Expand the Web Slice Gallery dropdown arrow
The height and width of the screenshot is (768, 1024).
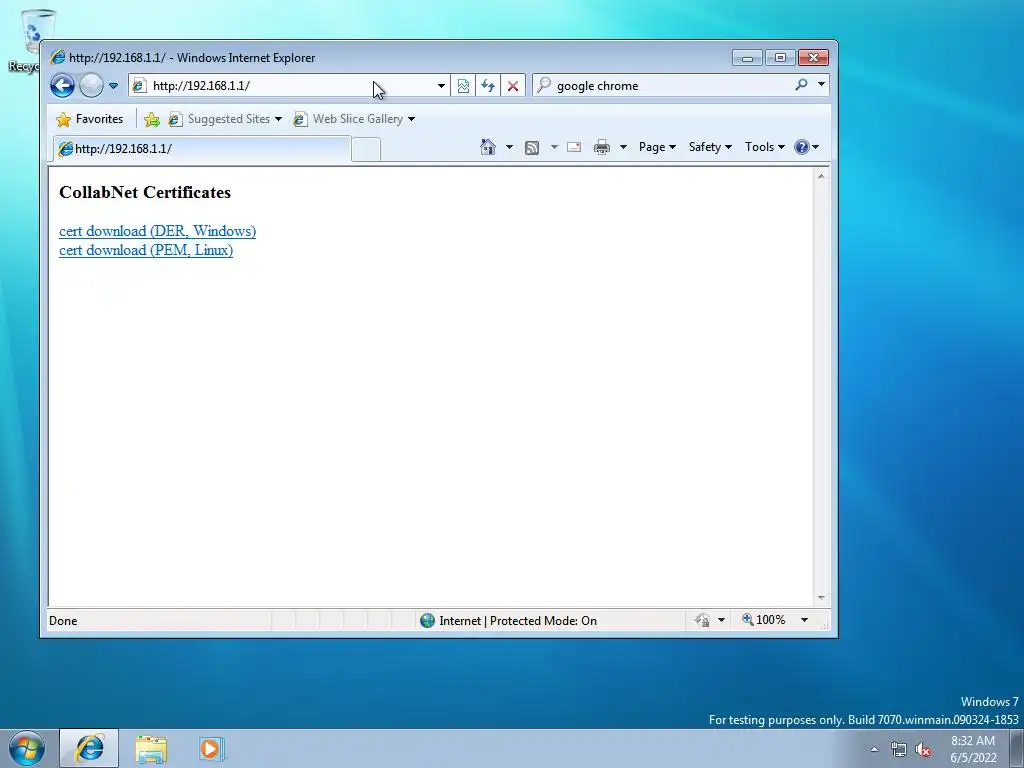(411, 119)
